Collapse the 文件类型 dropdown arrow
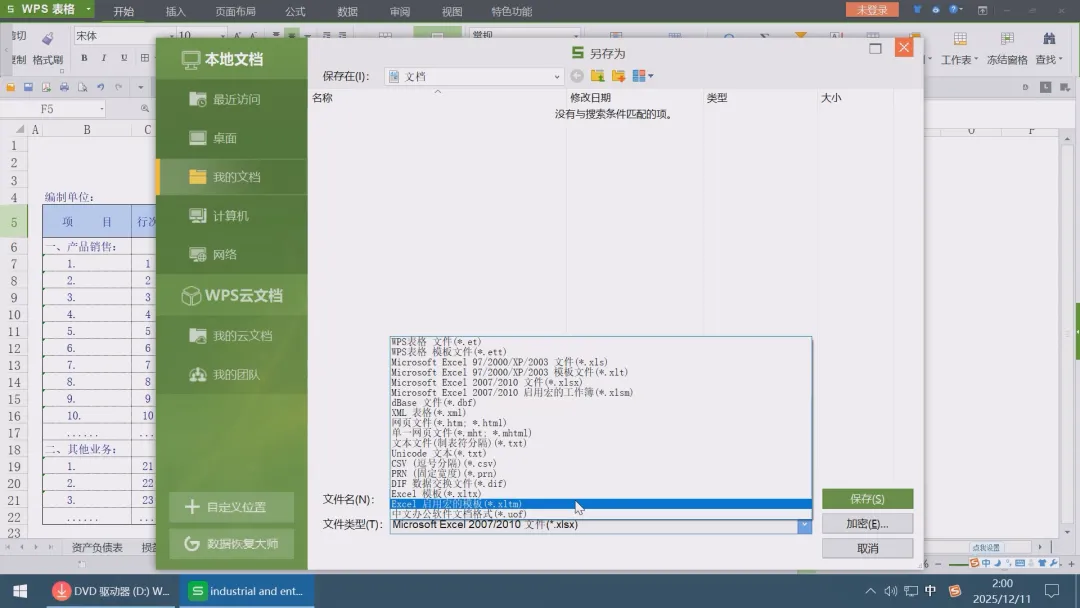Screen dimensions: 1080x608 tap(804, 525)
